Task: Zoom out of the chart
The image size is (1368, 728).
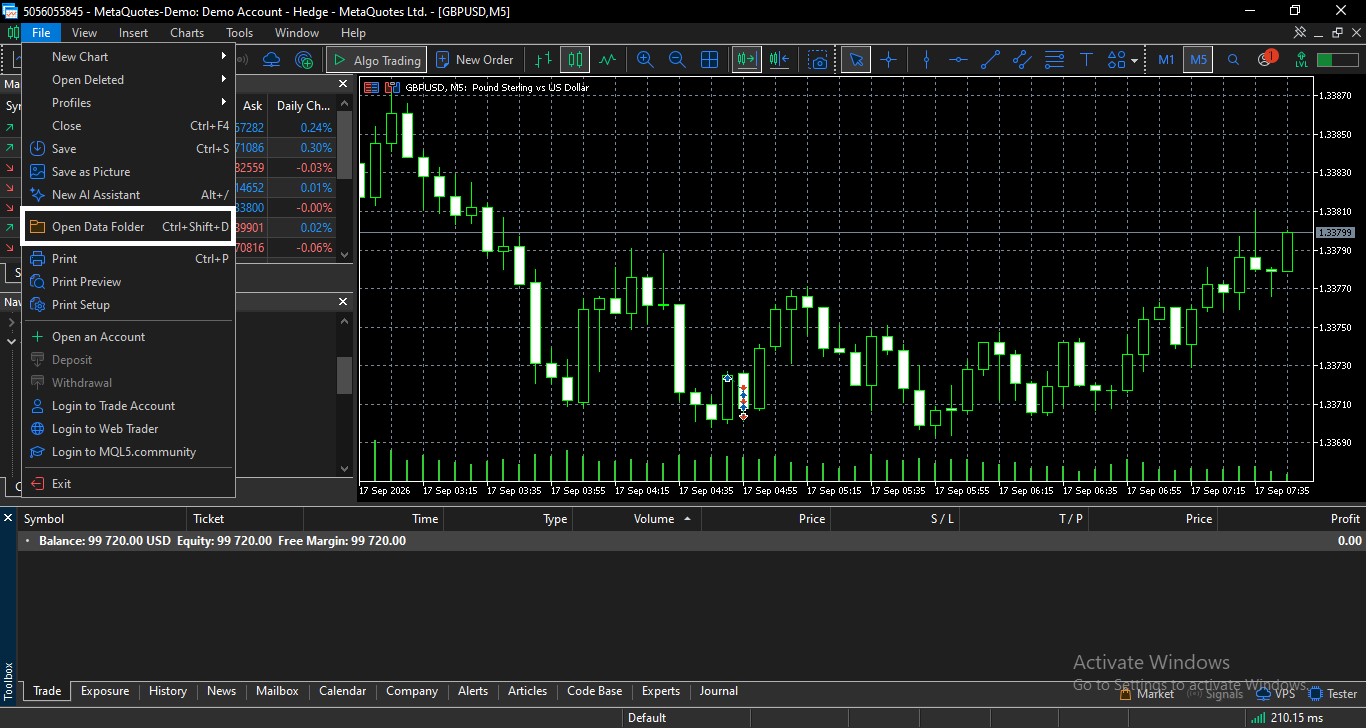Action: (x=677, y=60)
